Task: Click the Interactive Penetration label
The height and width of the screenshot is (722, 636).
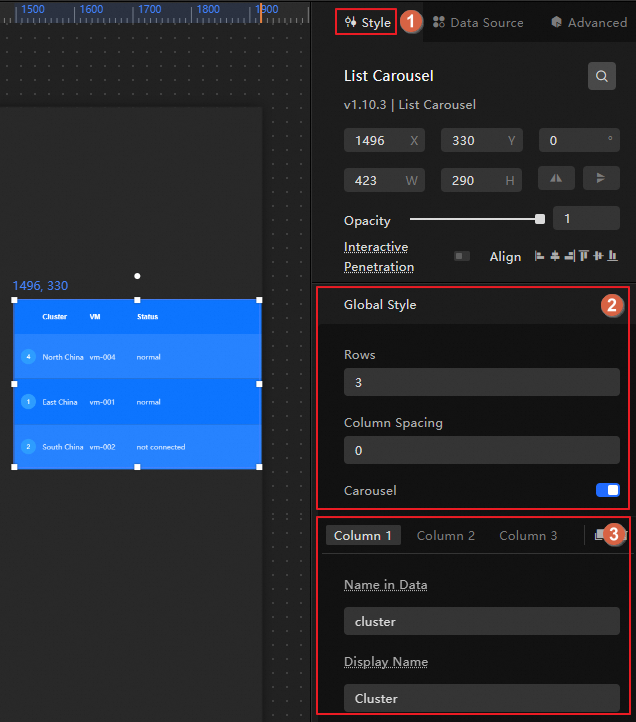Action: 379,257
